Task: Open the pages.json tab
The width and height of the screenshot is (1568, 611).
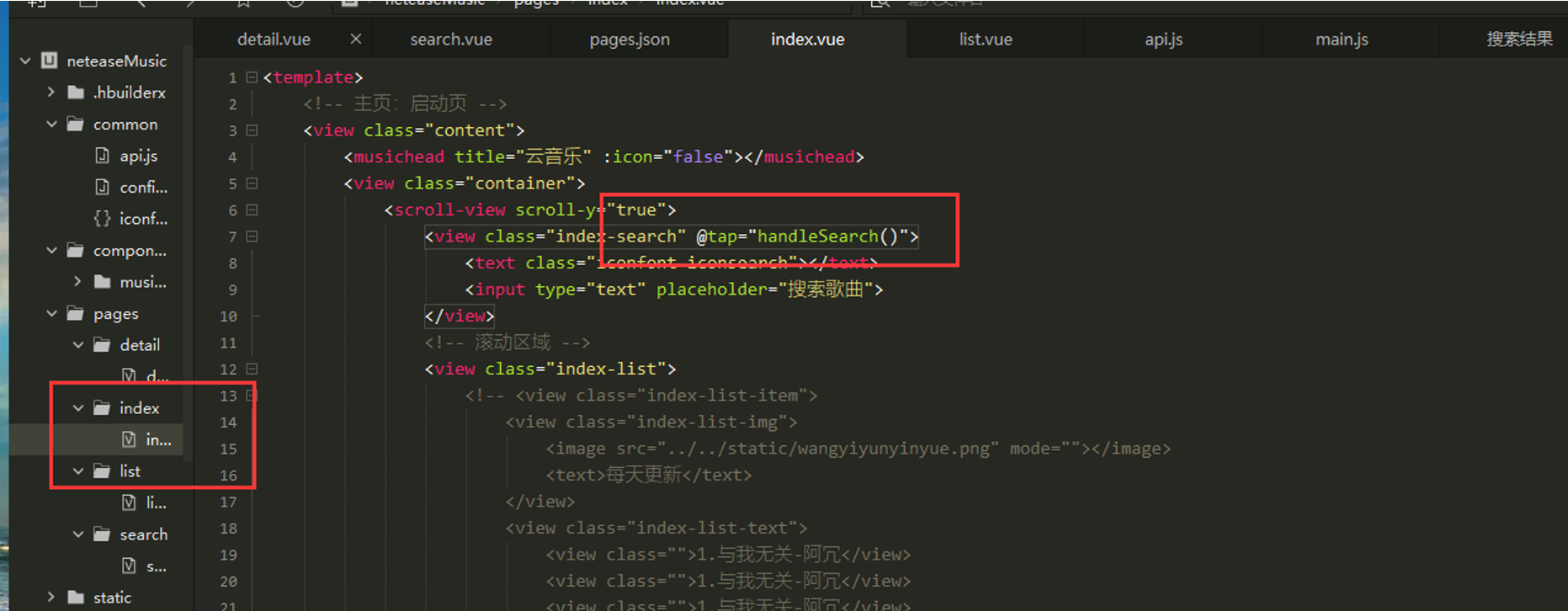Action: click(630, 40)
